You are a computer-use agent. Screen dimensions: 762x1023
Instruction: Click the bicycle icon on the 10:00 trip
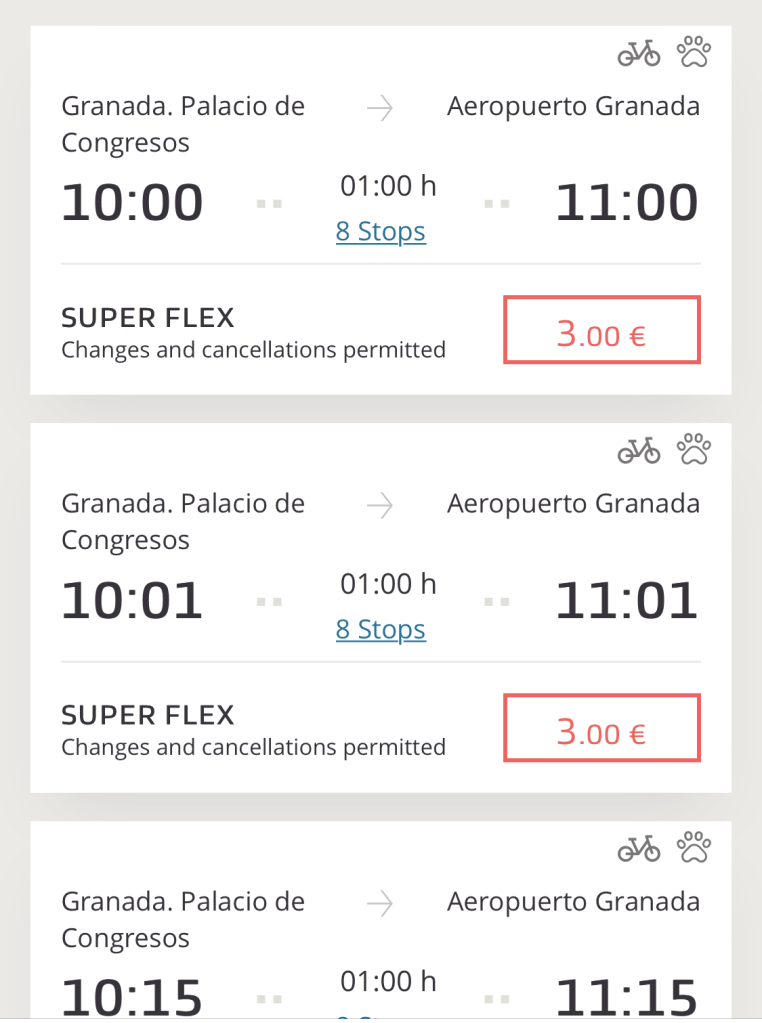638,53
